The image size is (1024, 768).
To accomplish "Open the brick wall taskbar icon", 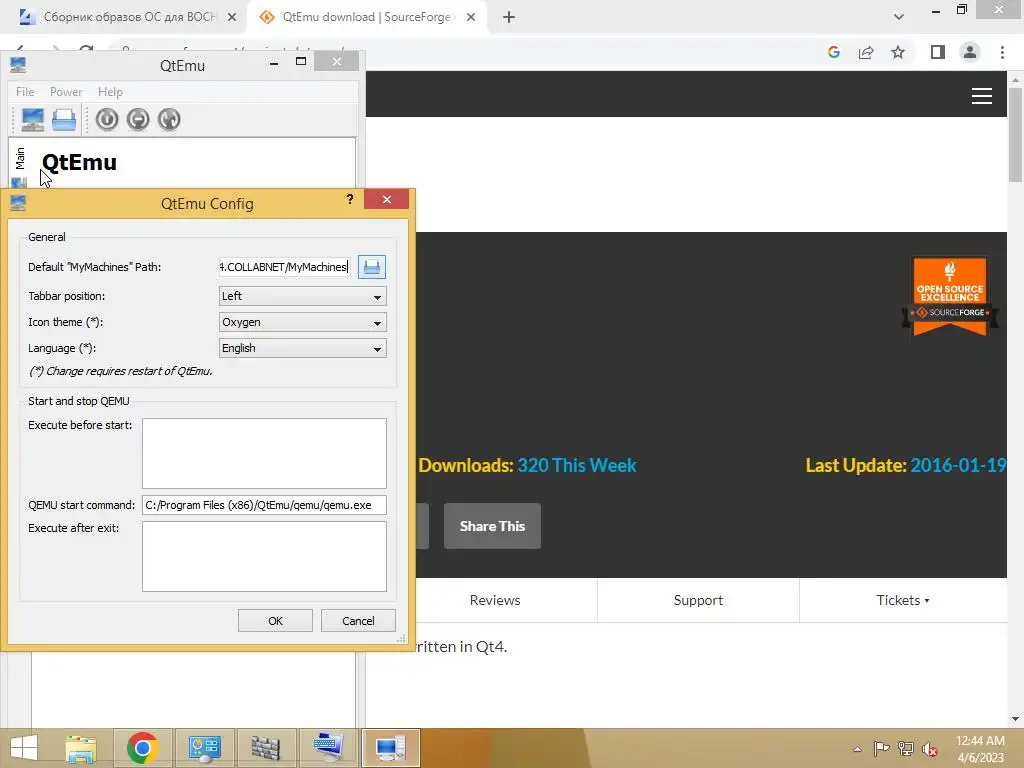I will point(265,748).
